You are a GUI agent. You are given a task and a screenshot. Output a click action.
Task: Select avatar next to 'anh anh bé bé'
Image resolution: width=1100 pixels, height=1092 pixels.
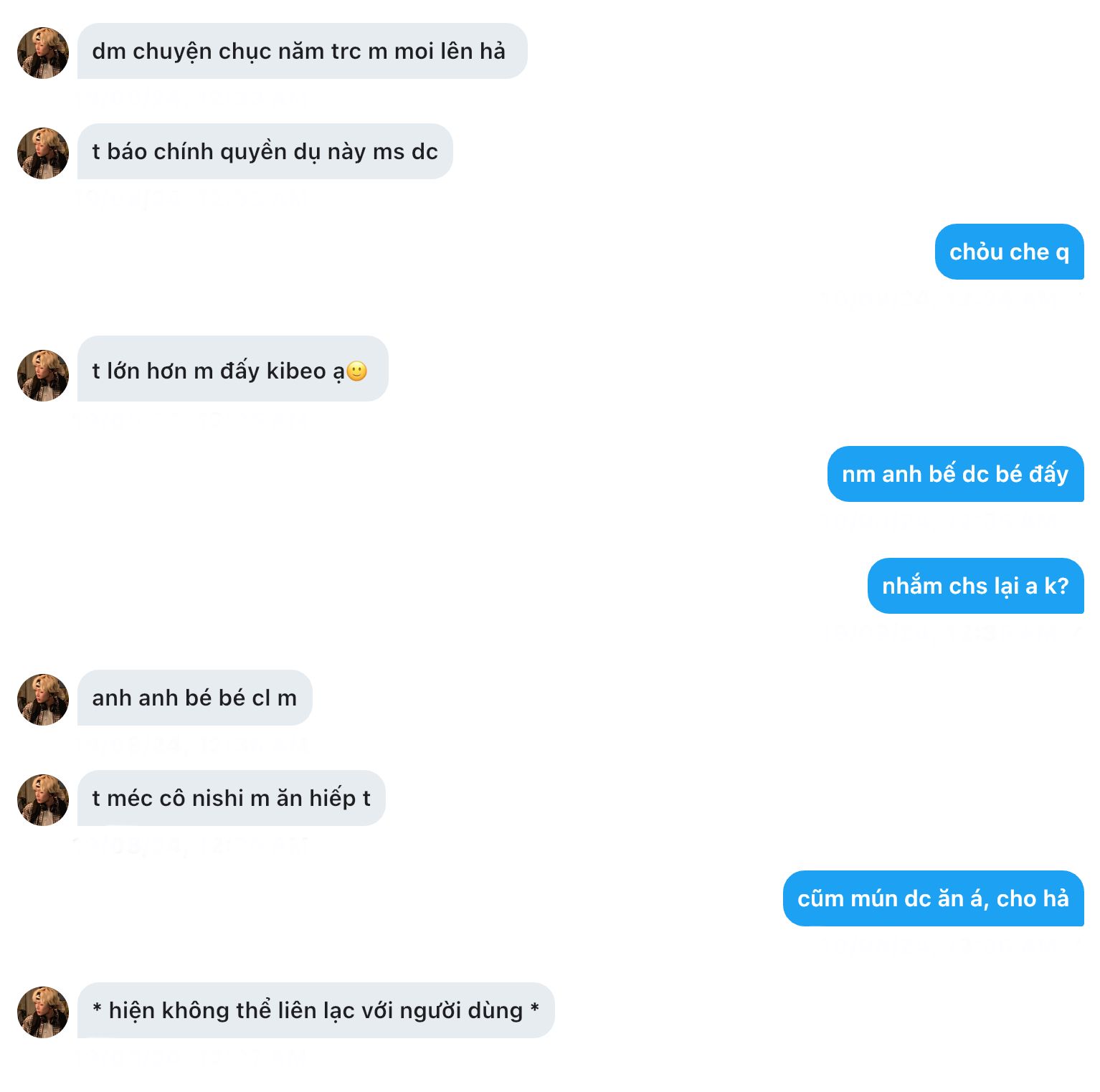pyautogui.click(x=43, y=699)
